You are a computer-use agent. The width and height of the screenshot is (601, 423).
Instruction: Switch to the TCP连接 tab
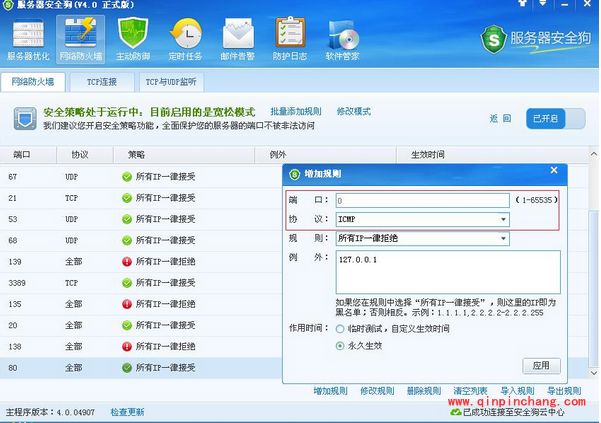(x=96, y=81)
